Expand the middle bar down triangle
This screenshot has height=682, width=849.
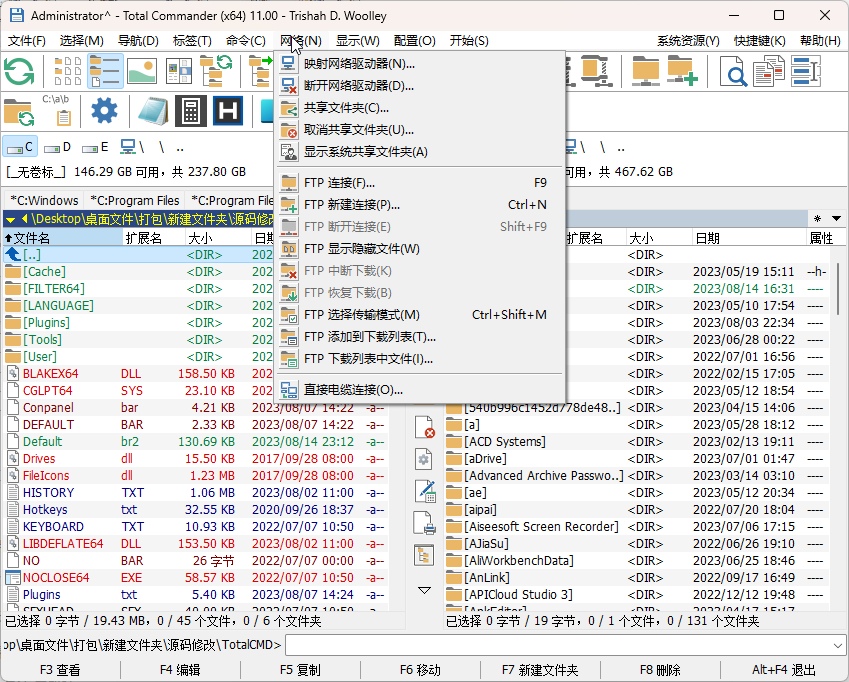[x=424, y=590]
